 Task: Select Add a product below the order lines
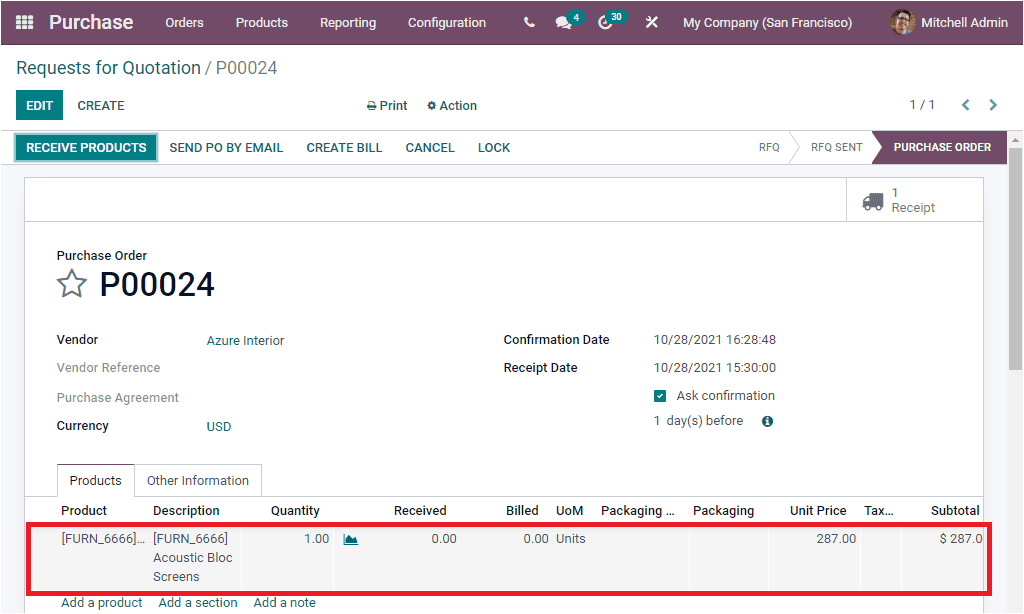coord(101,602)
